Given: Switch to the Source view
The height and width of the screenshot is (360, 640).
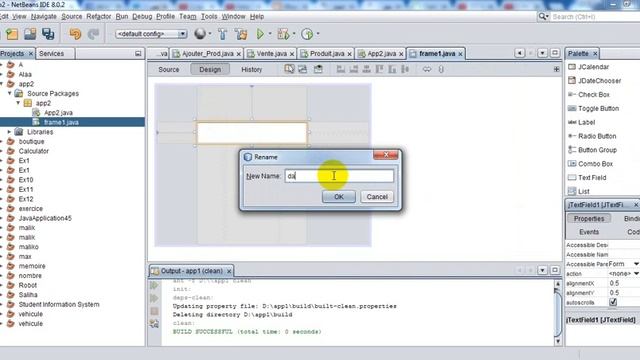Looking at the screenshot, I should pos(169,69).
